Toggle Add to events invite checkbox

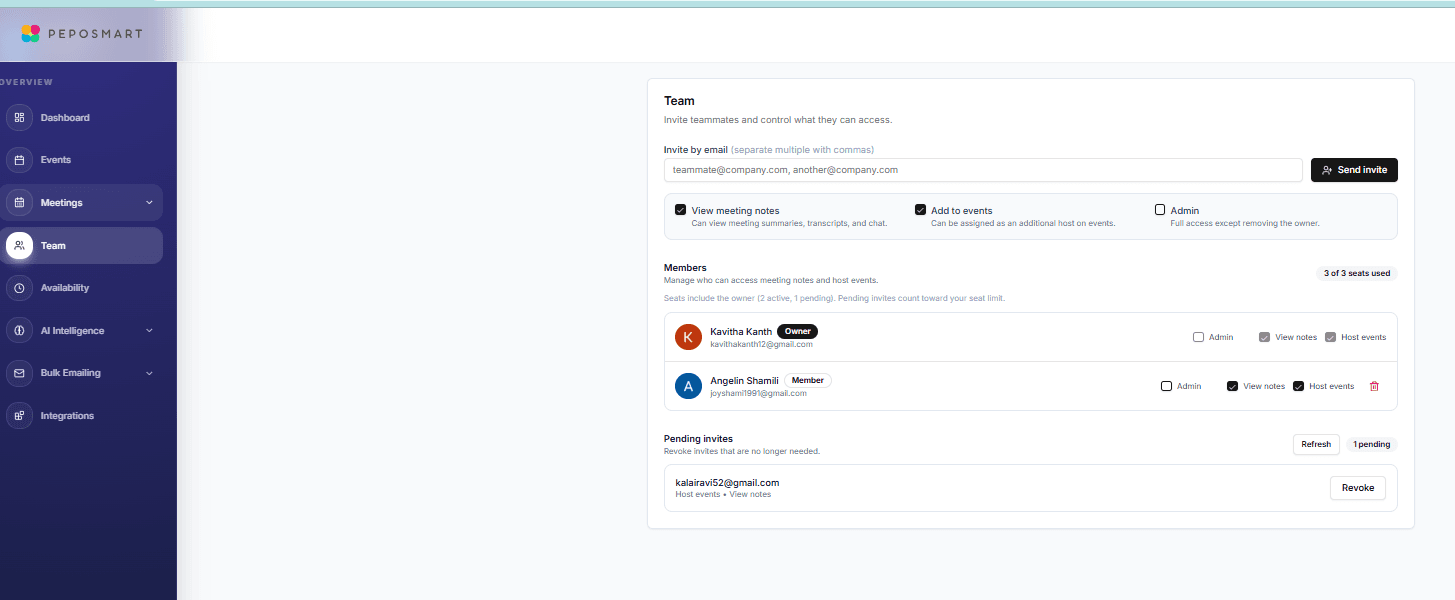920,210
